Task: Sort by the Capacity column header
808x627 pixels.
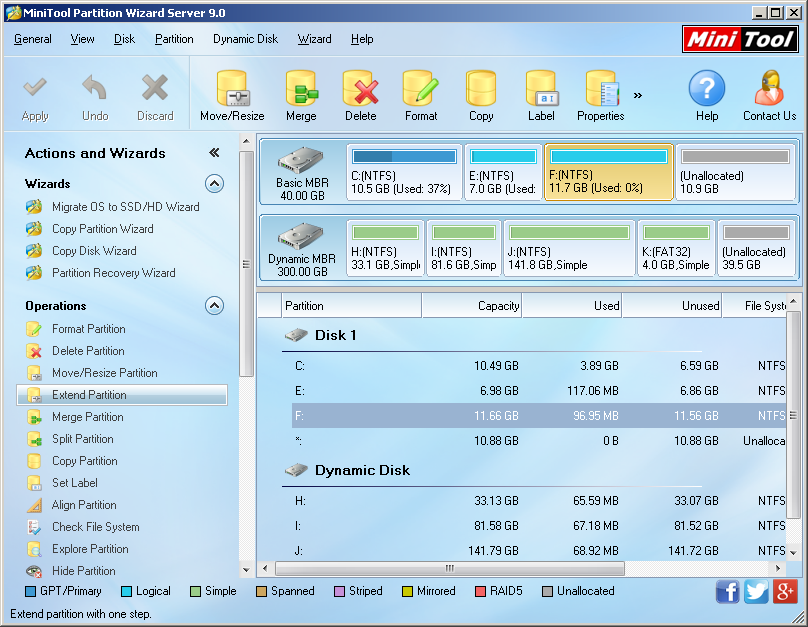Action: pos(472,306)
